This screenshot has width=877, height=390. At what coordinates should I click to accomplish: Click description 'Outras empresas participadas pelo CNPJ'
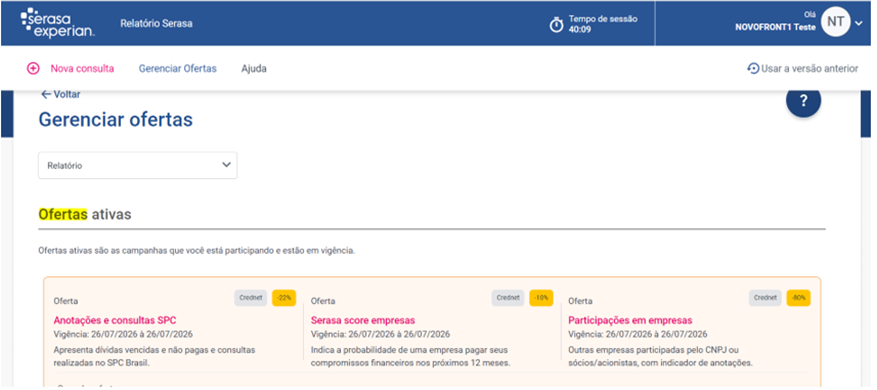pyautogui.click(x=661, y=356)
